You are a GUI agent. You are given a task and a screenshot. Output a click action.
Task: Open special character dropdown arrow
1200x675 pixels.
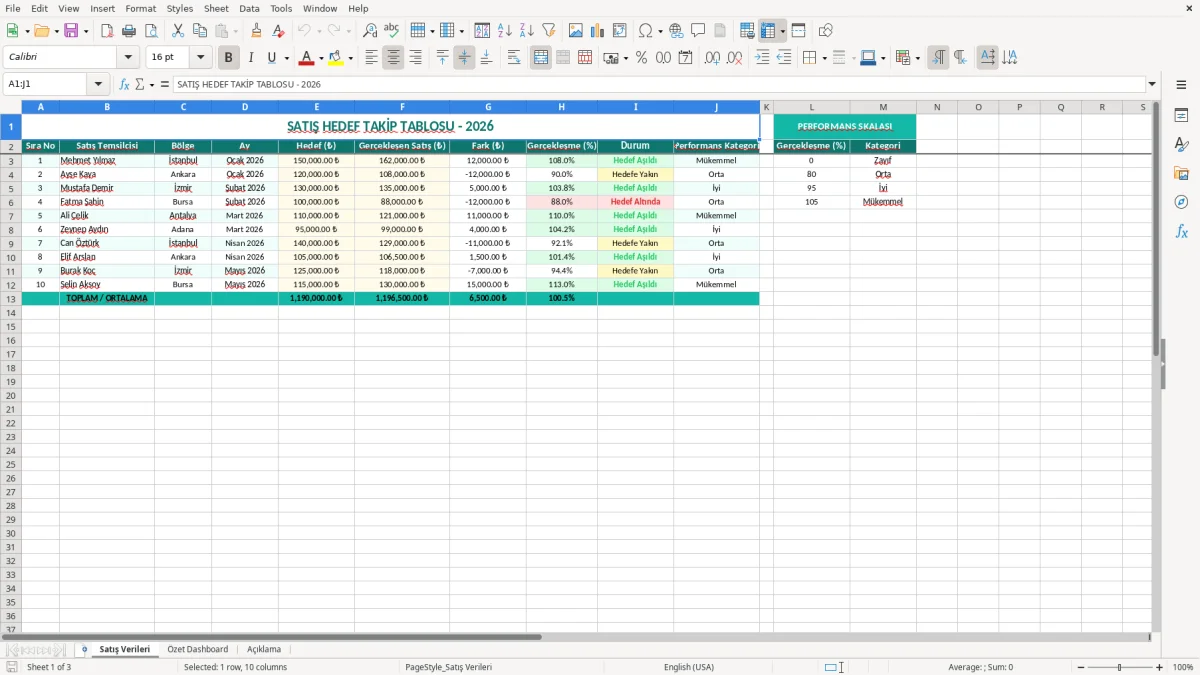661,31
